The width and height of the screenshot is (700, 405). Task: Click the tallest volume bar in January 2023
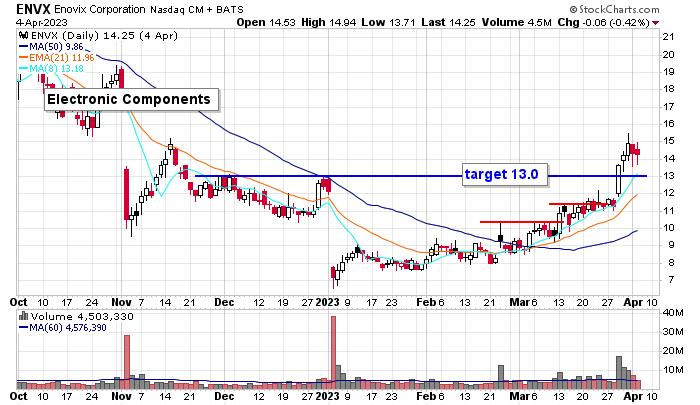point(333,353)
